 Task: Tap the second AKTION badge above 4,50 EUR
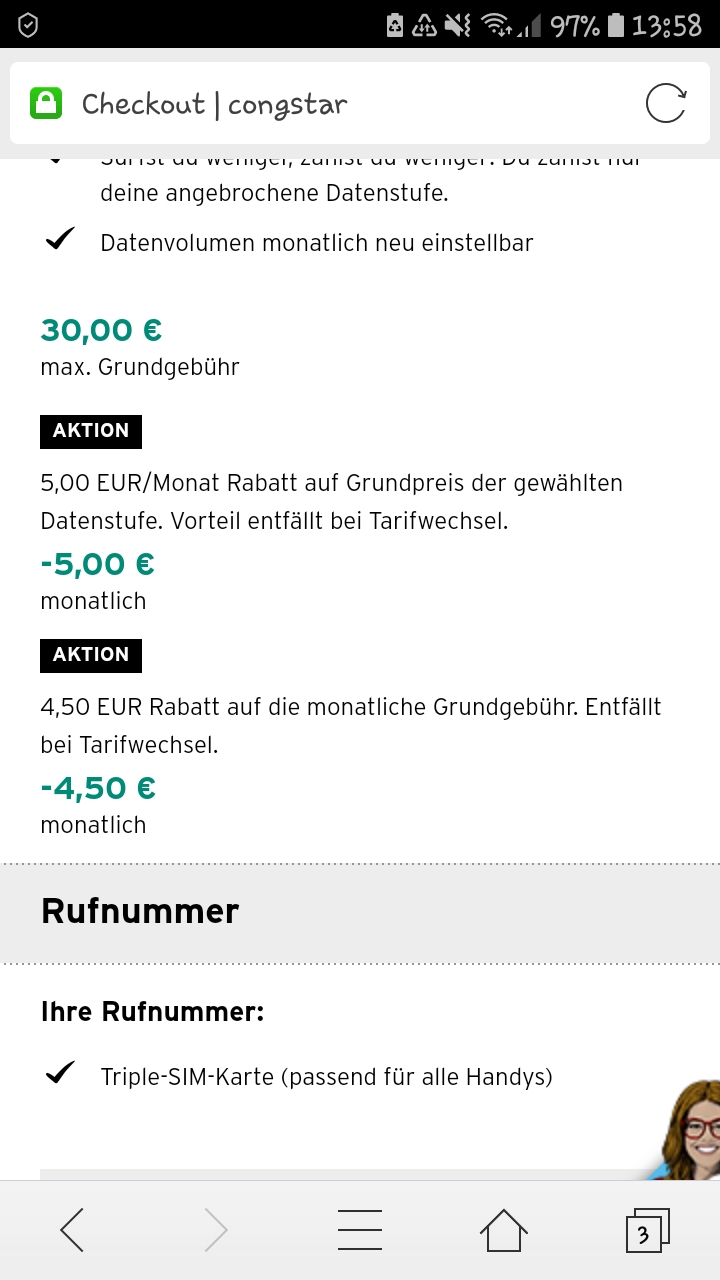point(91,655)
